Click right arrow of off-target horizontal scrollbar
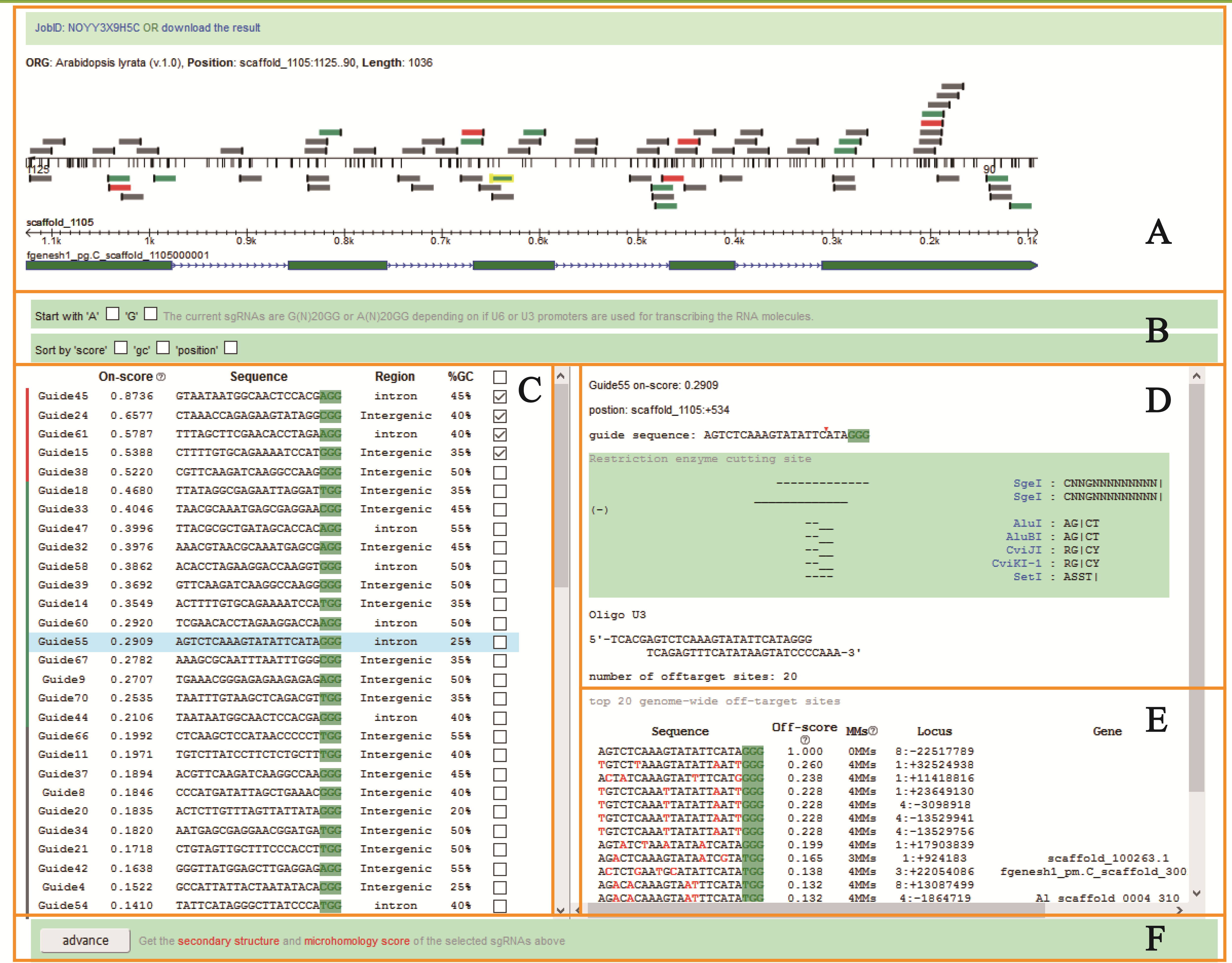 [1179, 910]
